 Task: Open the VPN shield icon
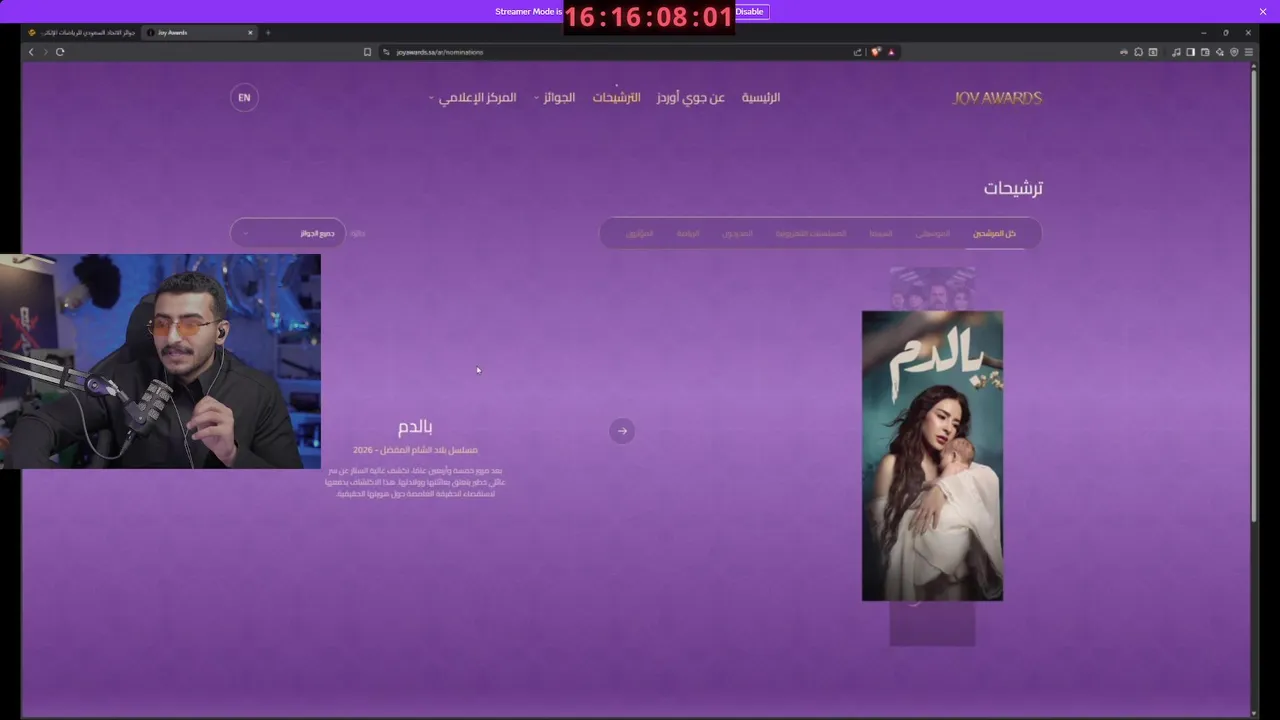point(1234,52)
